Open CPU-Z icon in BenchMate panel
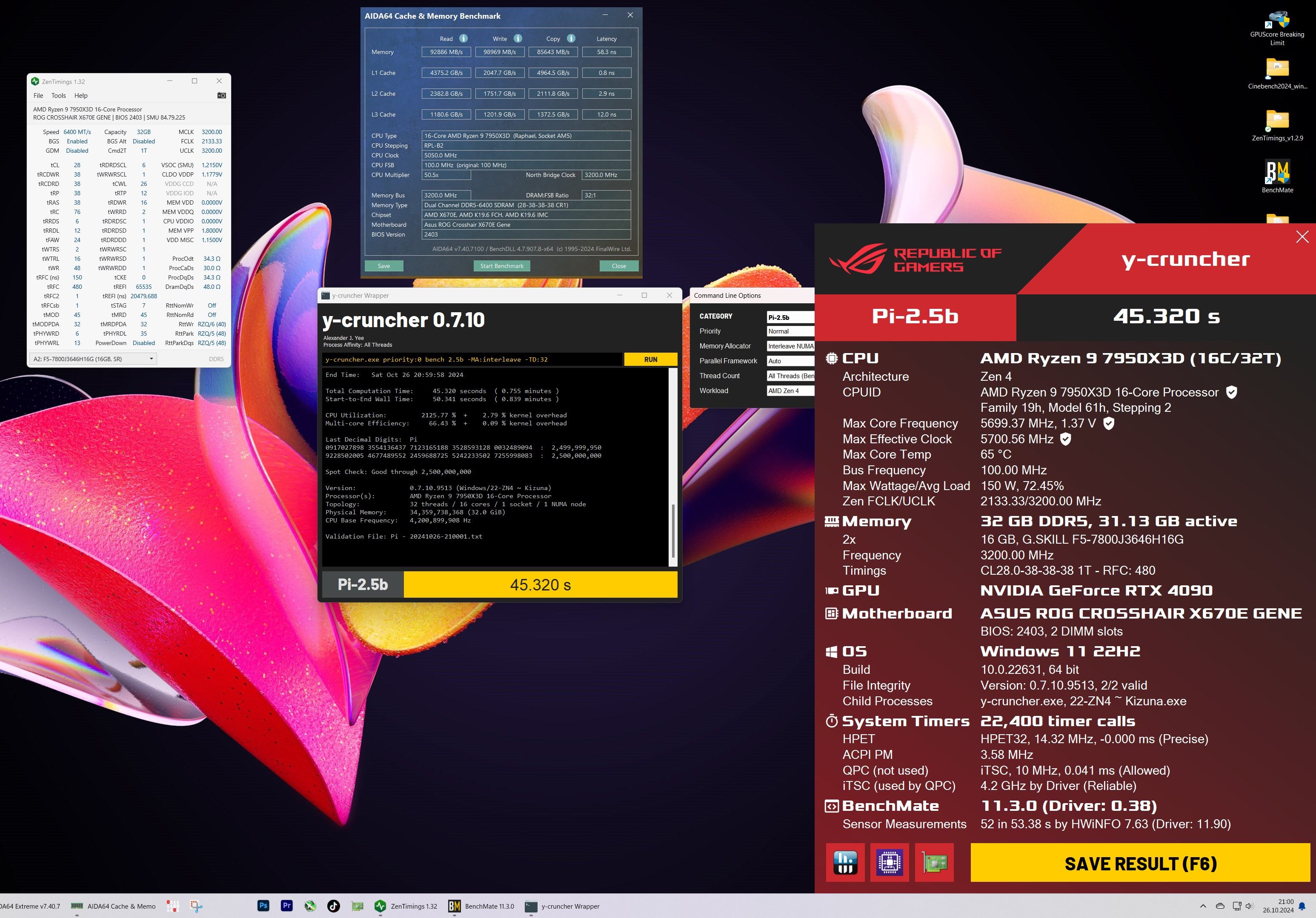This screenshot has width=1316, height=918. [890, 862]
